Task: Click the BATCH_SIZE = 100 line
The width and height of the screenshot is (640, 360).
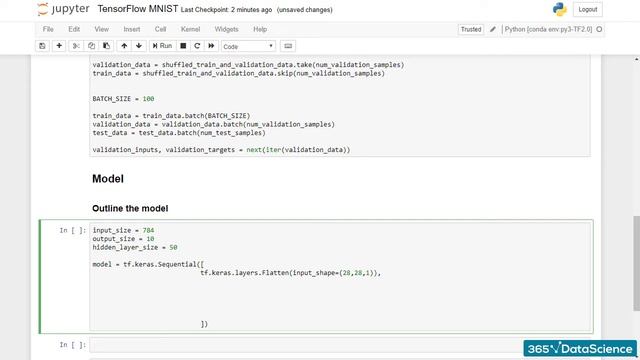Action: coord(123,99)
